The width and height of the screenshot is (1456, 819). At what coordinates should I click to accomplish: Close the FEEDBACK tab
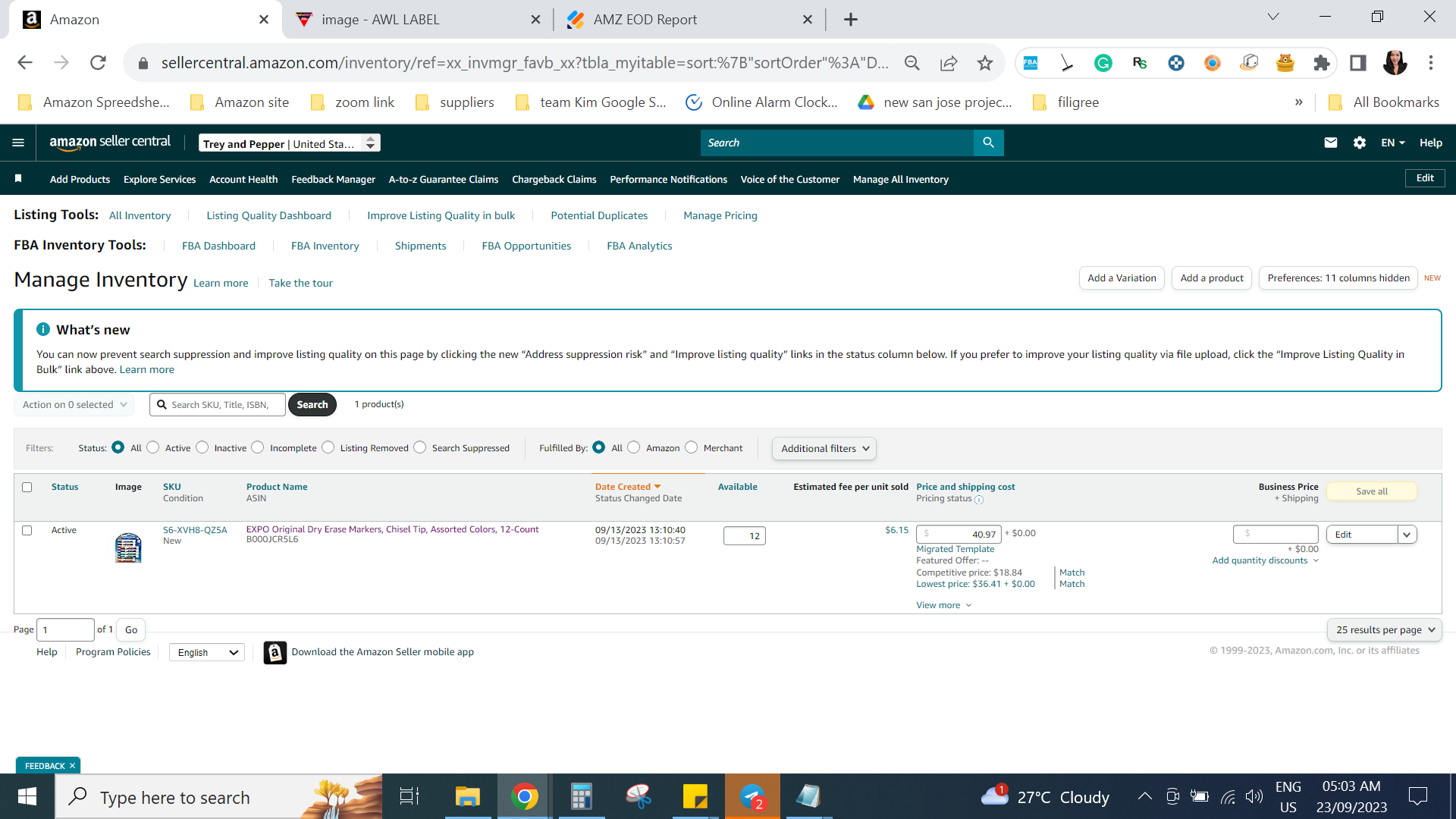point(72,766)
